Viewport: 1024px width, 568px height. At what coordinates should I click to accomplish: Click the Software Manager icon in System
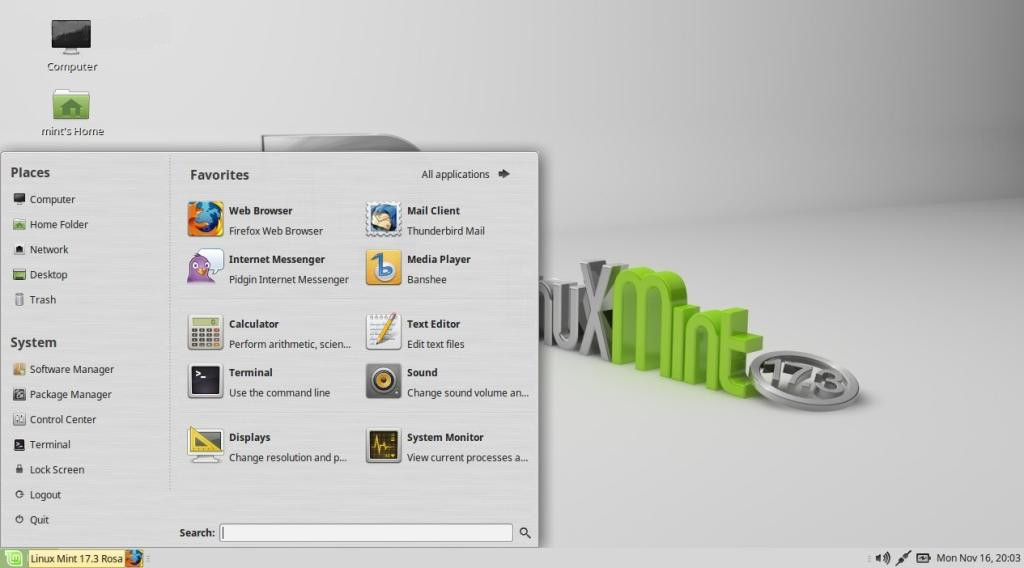[19, 369]
